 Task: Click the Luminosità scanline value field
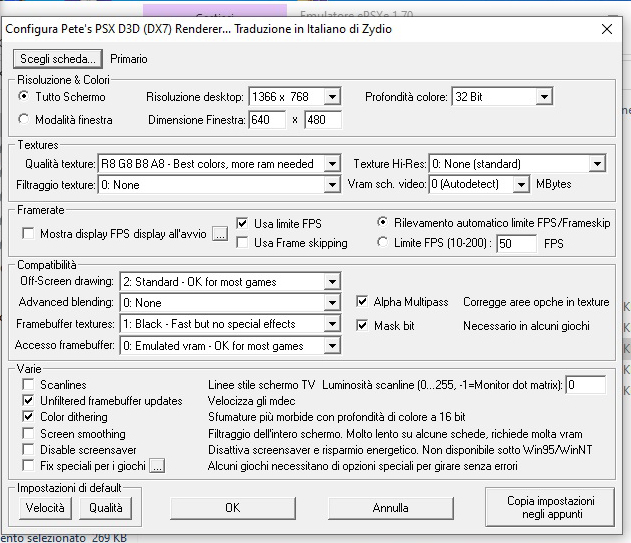tap(586, 385)
